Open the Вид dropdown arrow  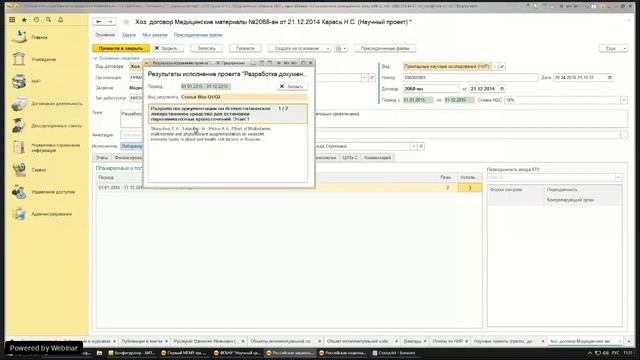pos(495,66)
